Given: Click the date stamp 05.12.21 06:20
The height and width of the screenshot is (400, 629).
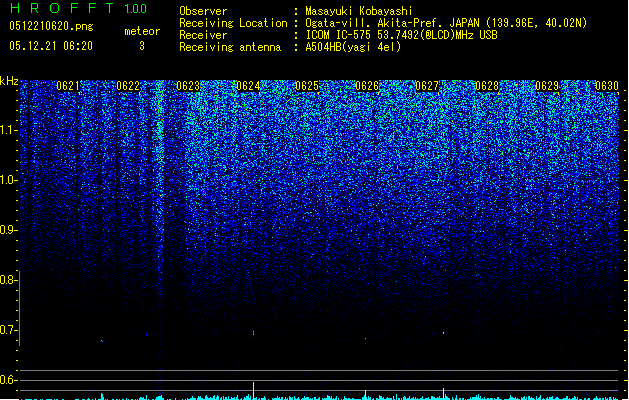Looking at the screenshot, I should [51, 46].
